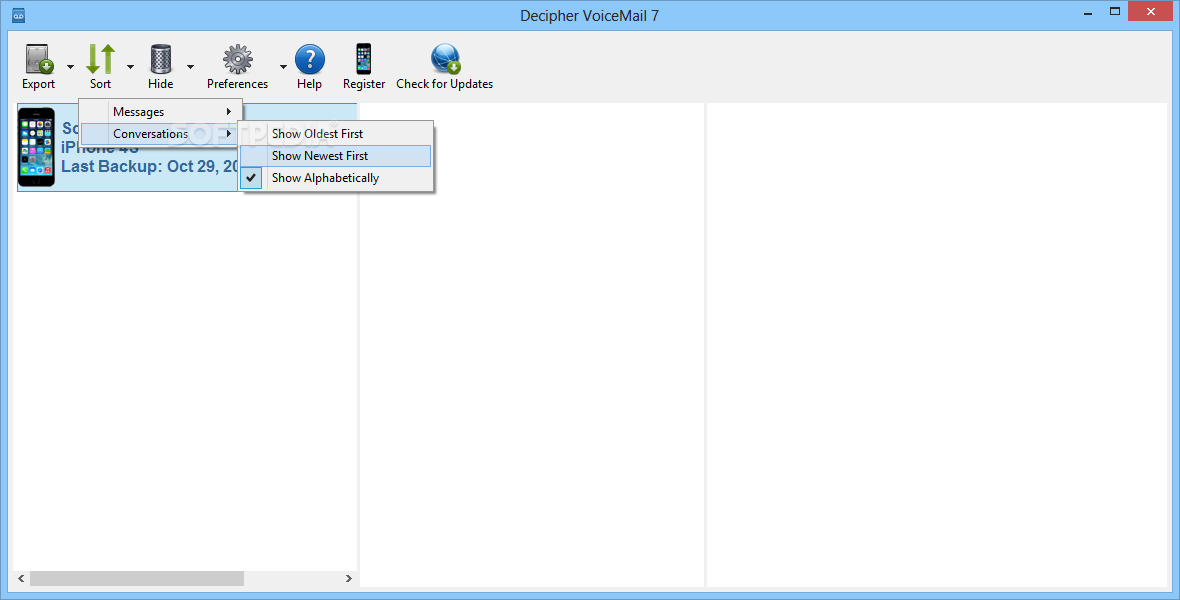The image size is (1180, 600).
Task: Click the Last Backup date text
Action: click(150, 166)
